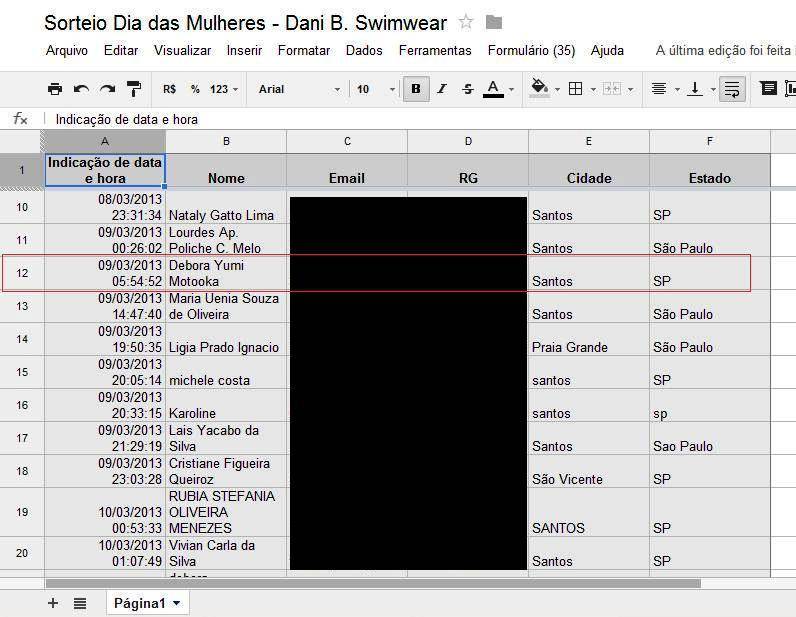Toggle italic formatting button

441,89
